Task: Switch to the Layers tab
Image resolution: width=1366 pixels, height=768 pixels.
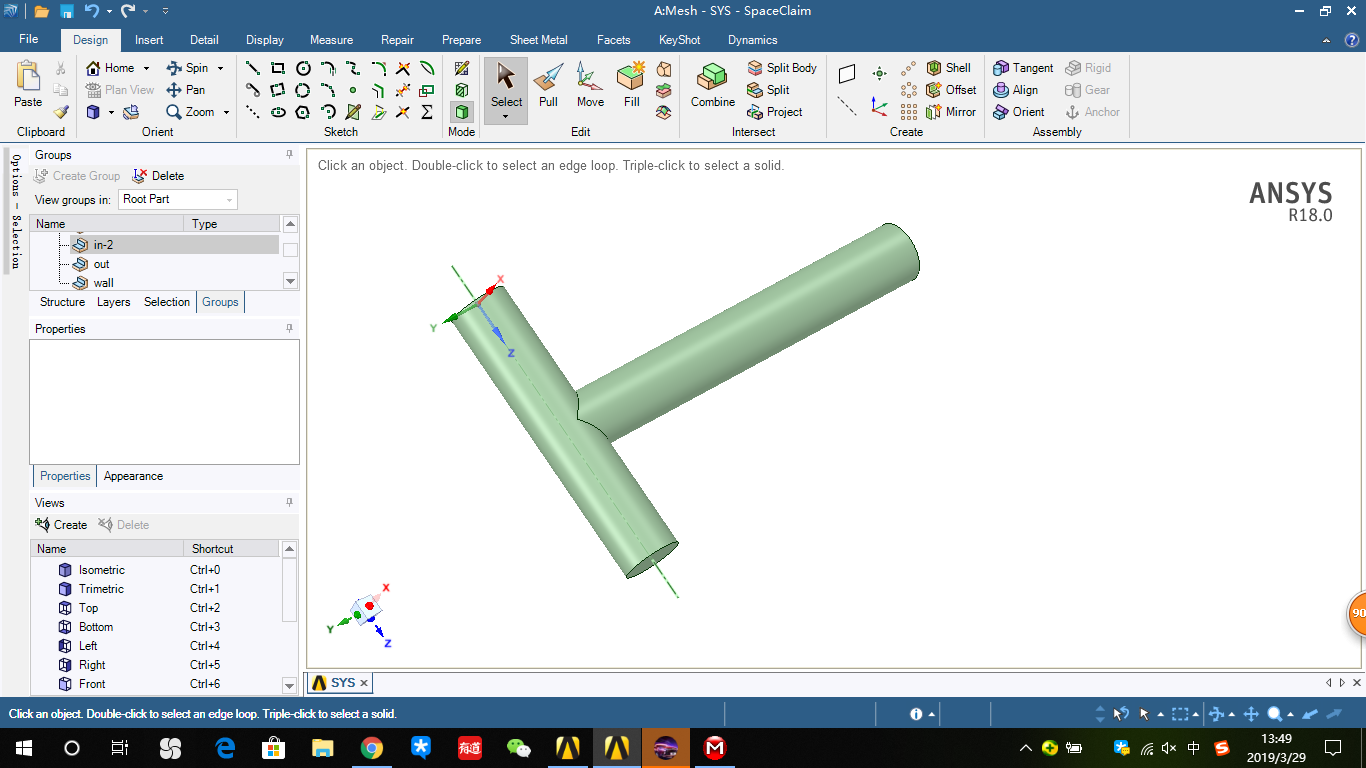Action: [x=113, y=302]
